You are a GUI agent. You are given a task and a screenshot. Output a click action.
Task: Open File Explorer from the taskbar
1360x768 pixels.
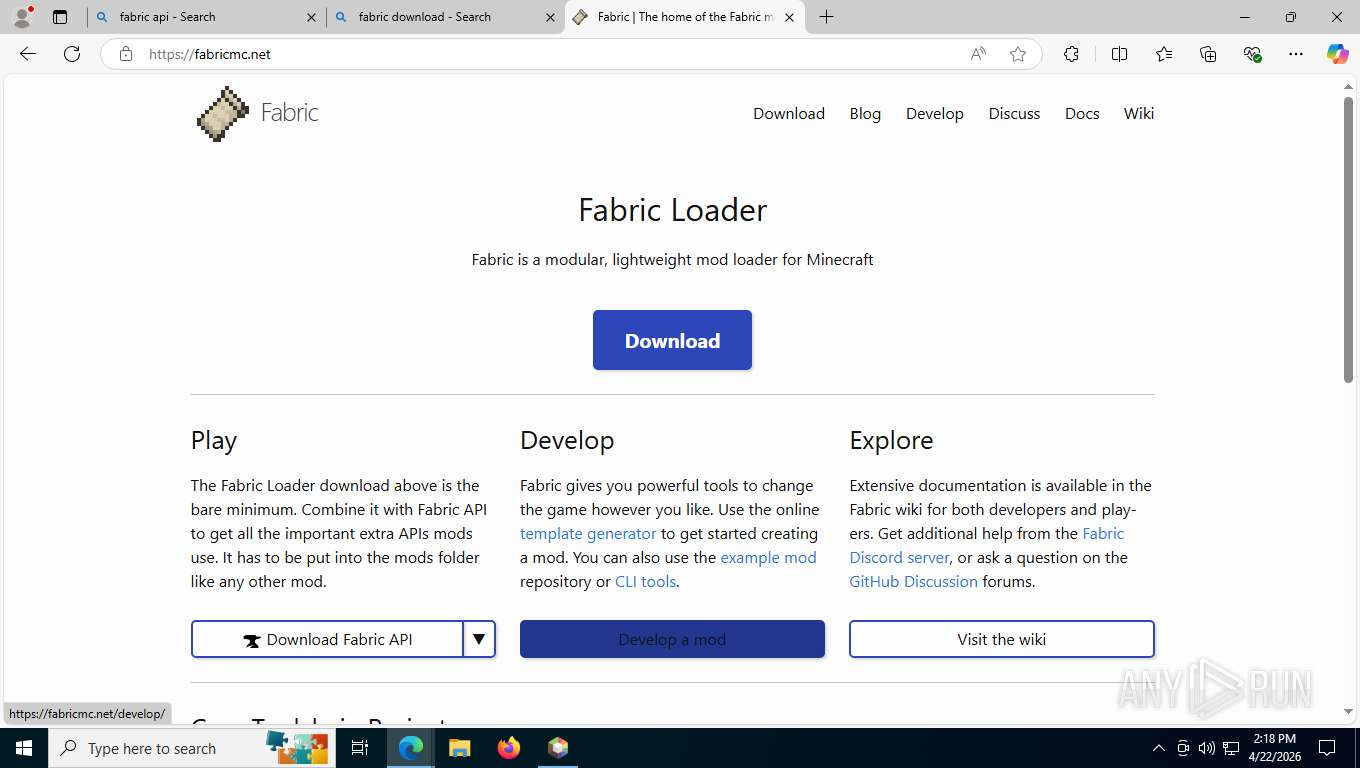(x=459, y=748)
